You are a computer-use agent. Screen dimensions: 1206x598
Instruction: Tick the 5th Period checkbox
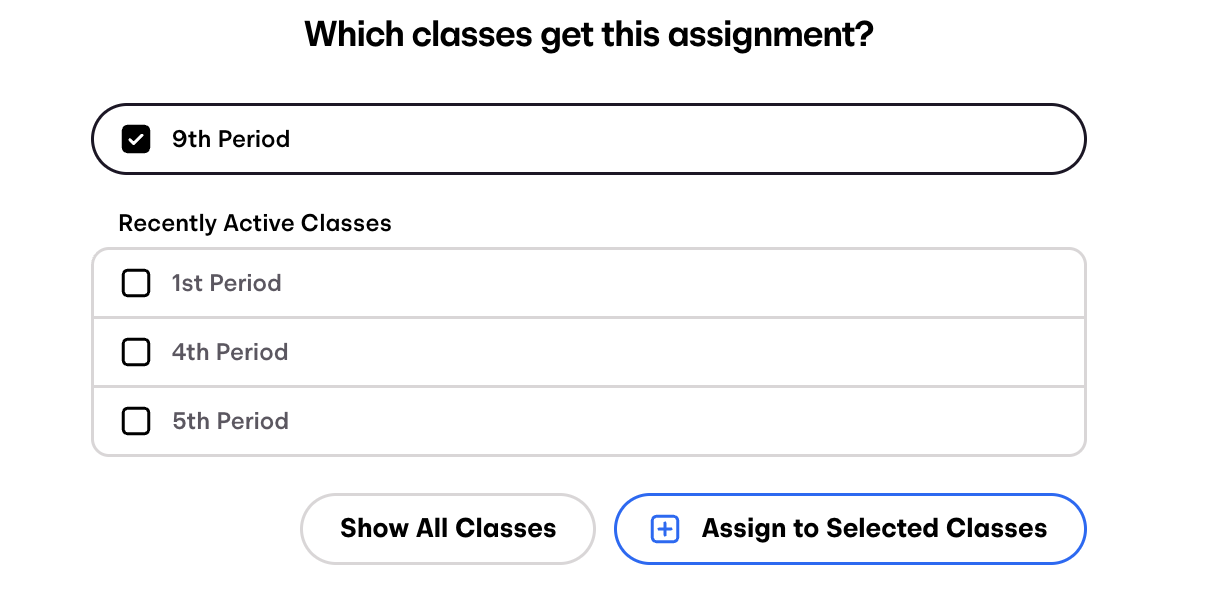pos(136,421)
